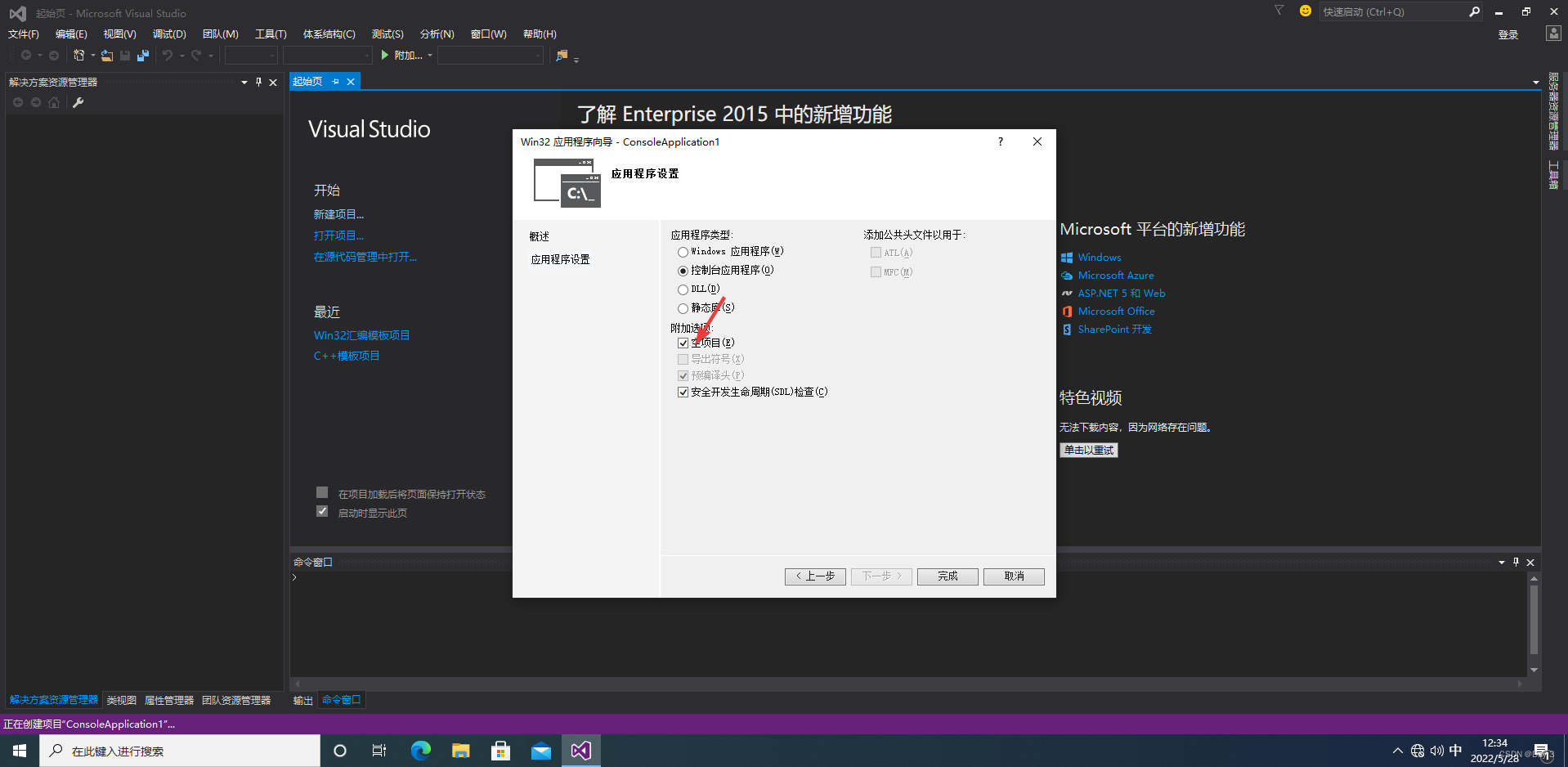This screenshot has width=1568, height=767.
Task: Click the wizard help question mark
Action: [1000, 141]
